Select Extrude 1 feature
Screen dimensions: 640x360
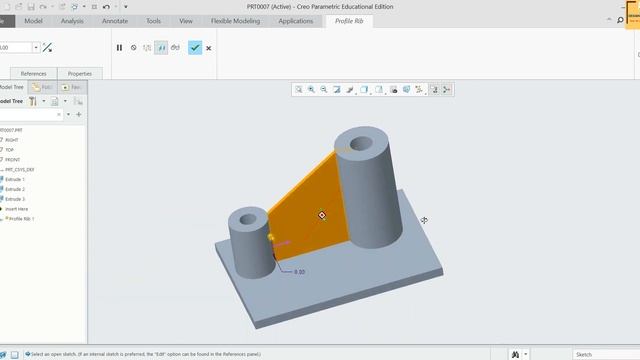(x=15, y=179)
